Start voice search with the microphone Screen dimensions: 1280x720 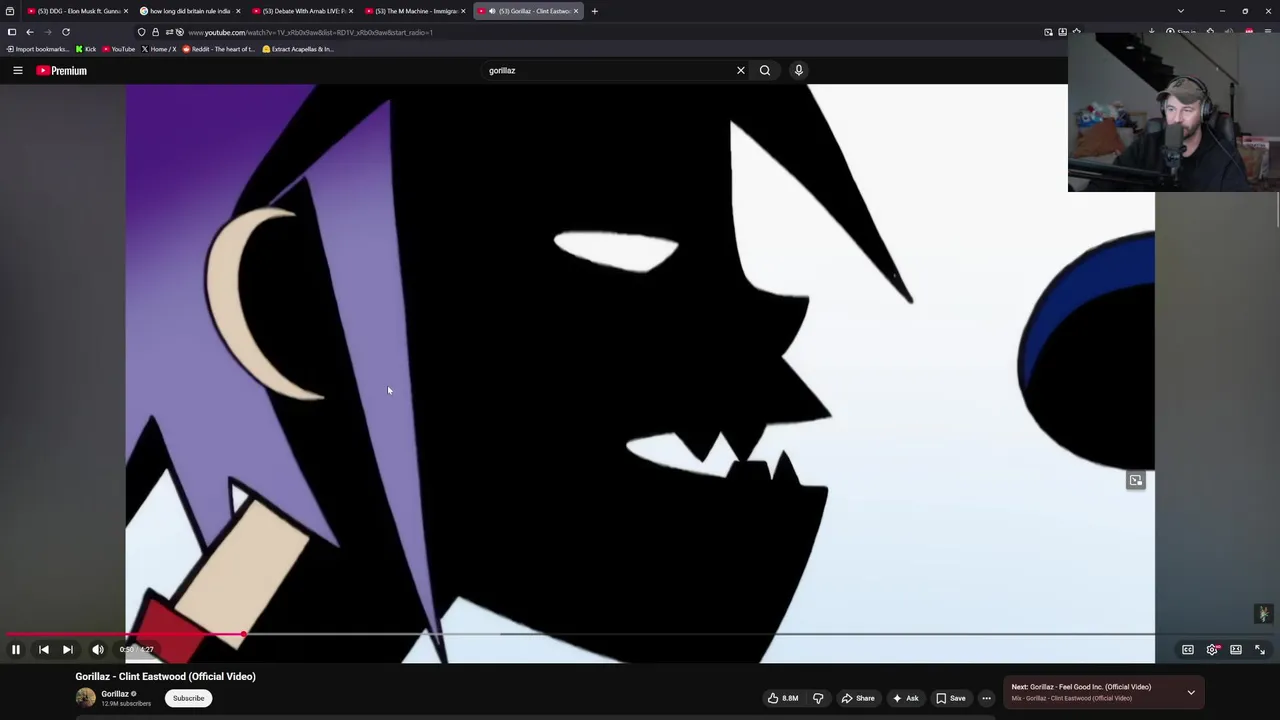tap(799, 70)
